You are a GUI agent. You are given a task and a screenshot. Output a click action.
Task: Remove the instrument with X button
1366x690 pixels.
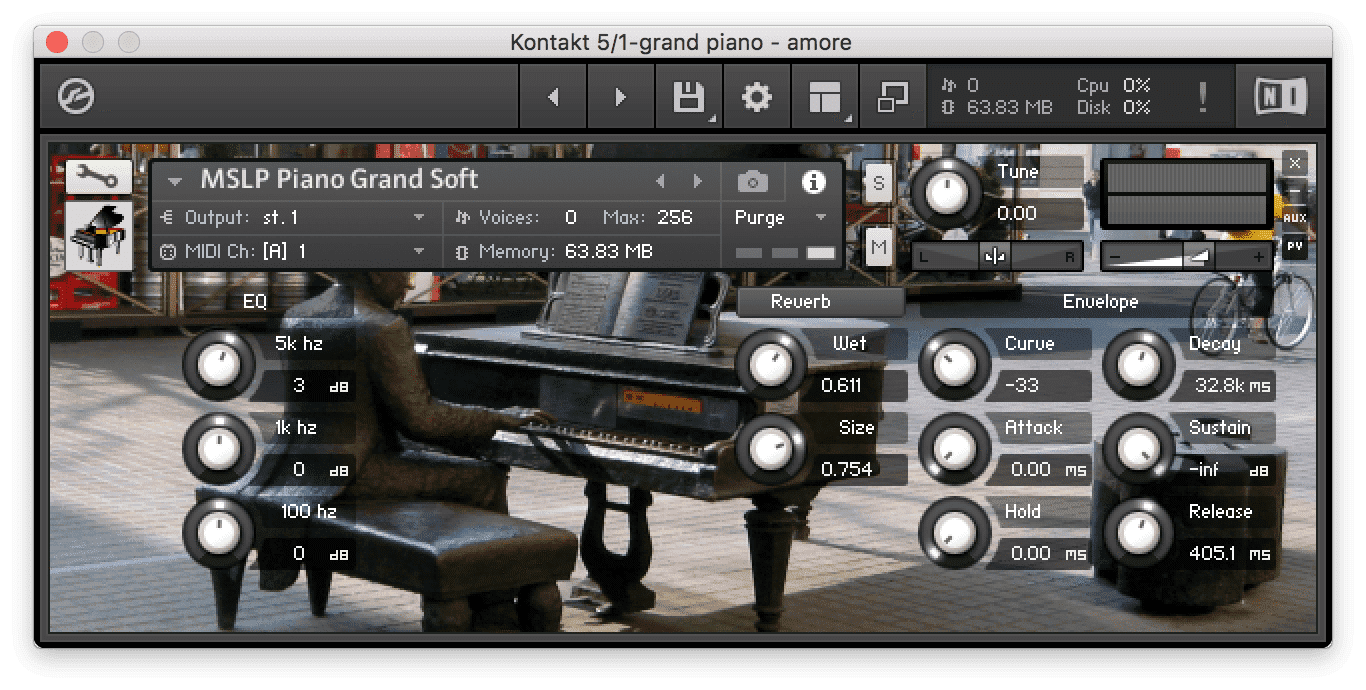(1295, 162)
